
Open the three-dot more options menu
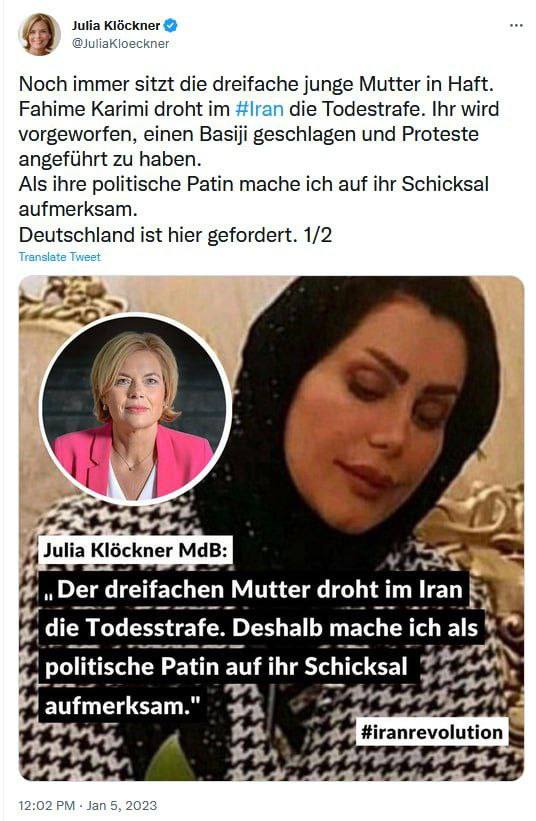click(x=516, y=25)
